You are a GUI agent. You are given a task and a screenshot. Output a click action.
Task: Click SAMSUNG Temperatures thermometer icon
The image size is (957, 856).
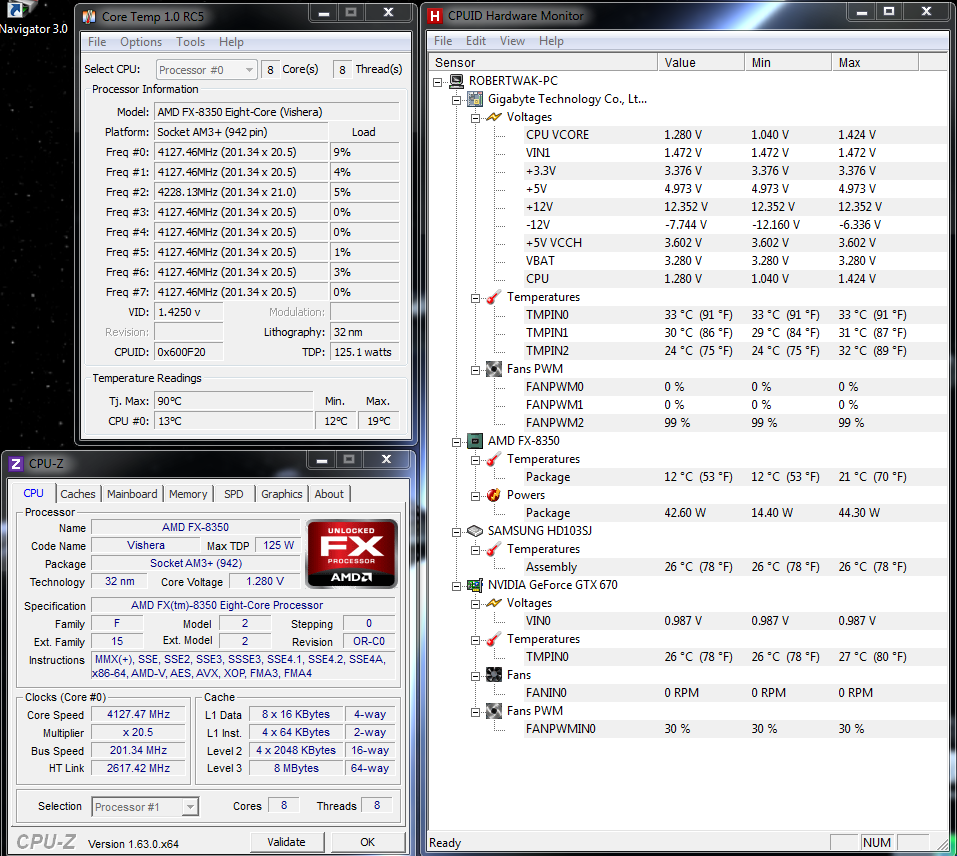pos(493,549)
